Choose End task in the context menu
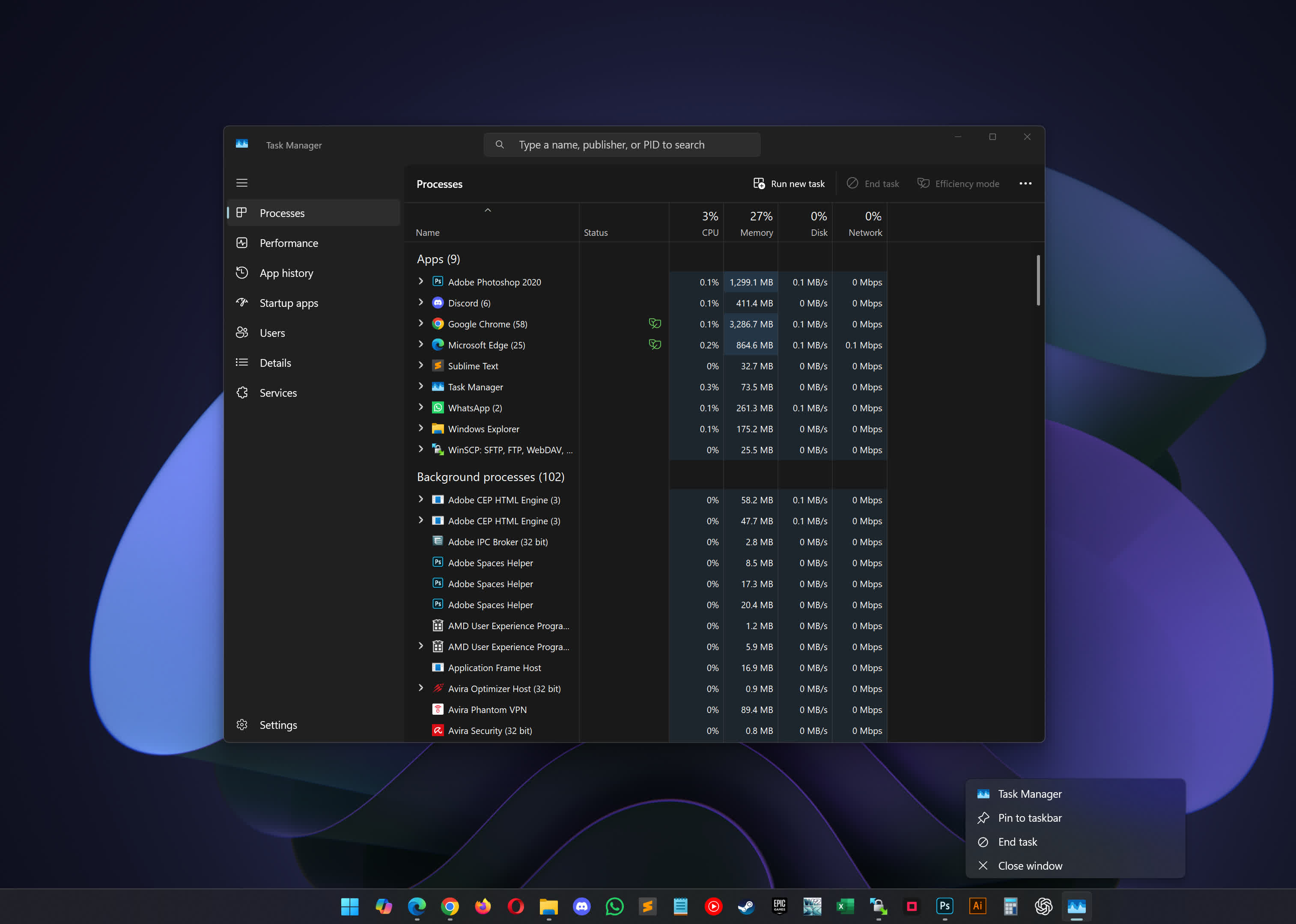The image size is (1296, 924). coord(1017,842)
